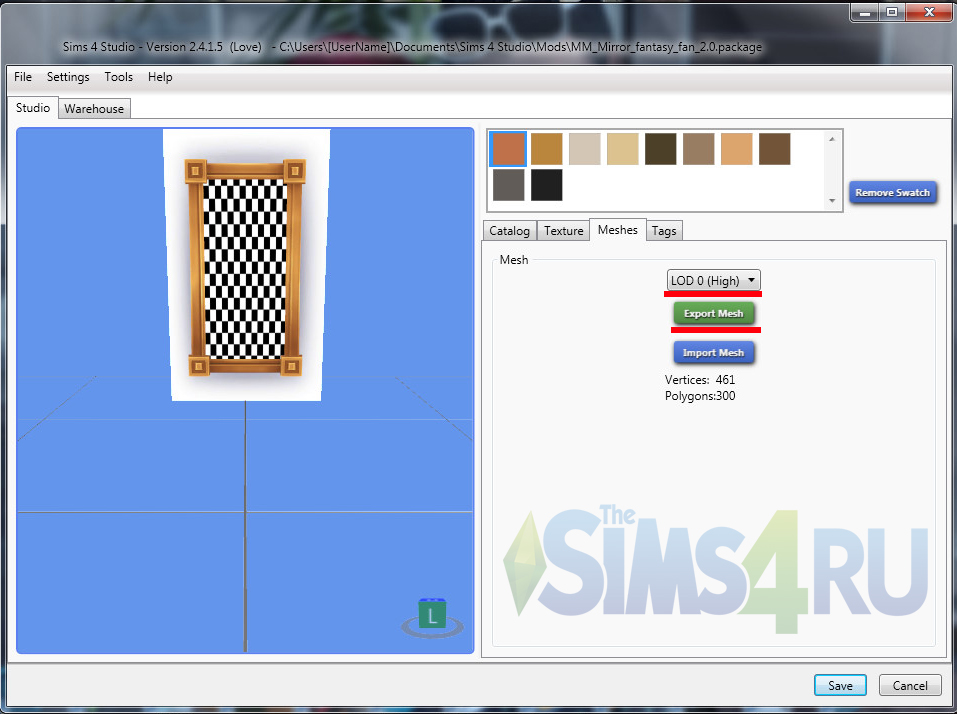
Task: Switch to the Warehouse tab
Action: pyautogui.click(x=94, y=109)
